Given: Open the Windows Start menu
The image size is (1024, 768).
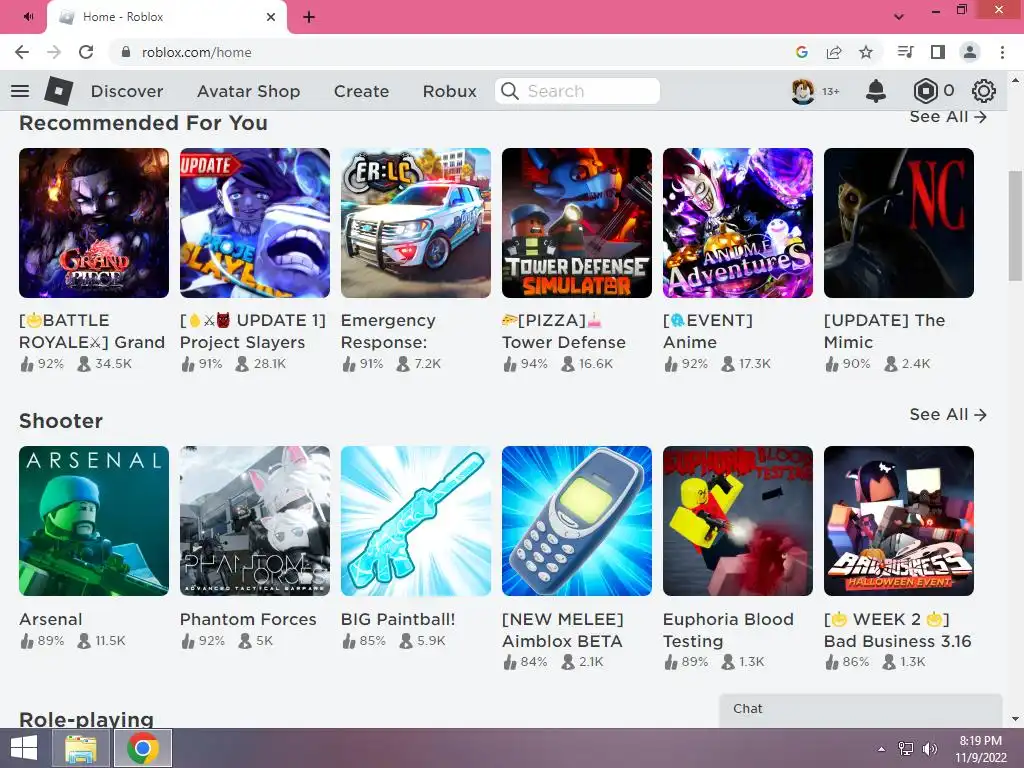Looking at the screenshot, I should pos(24,748).
